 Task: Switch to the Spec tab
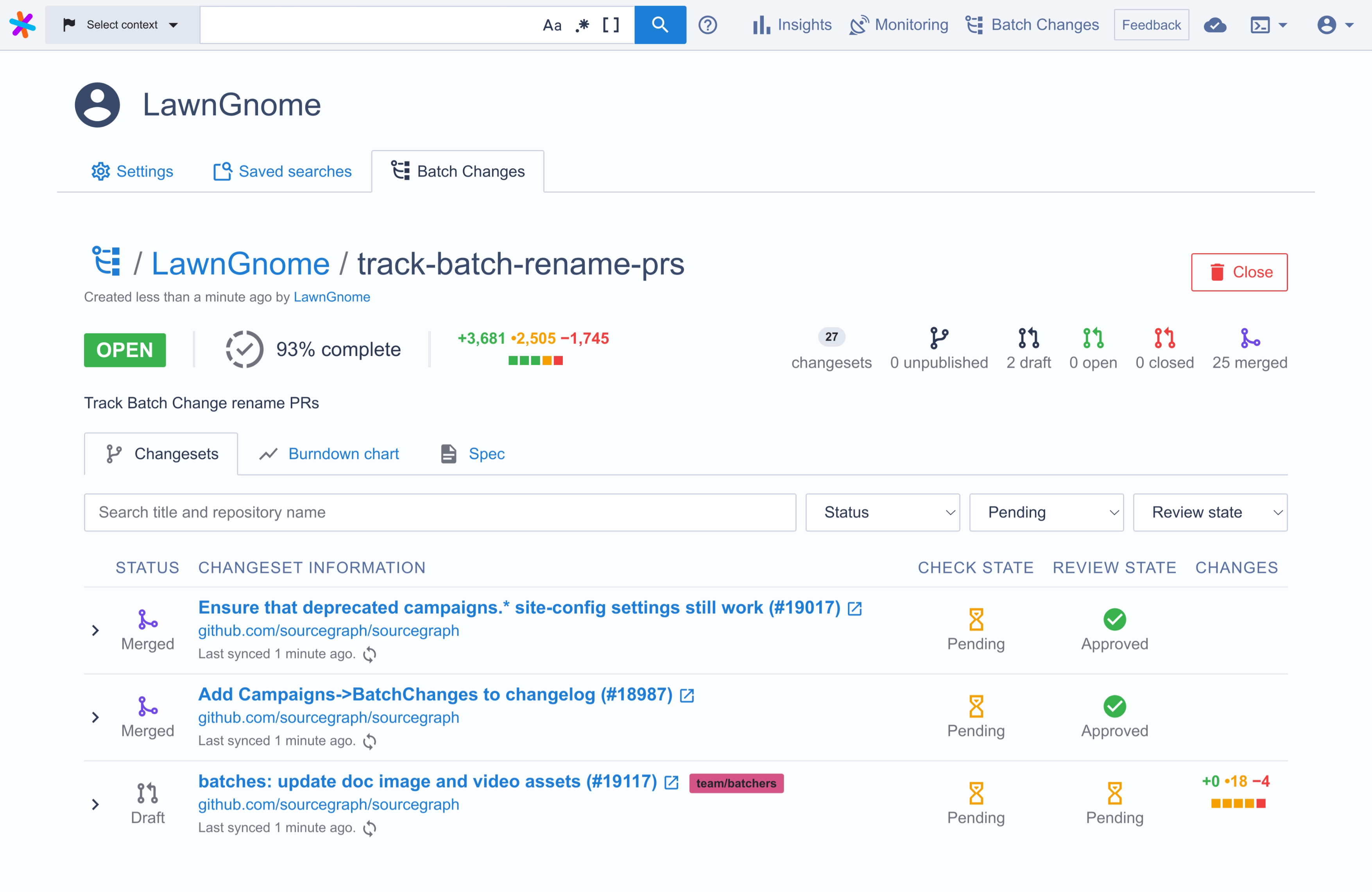click(x=473, y=454)
